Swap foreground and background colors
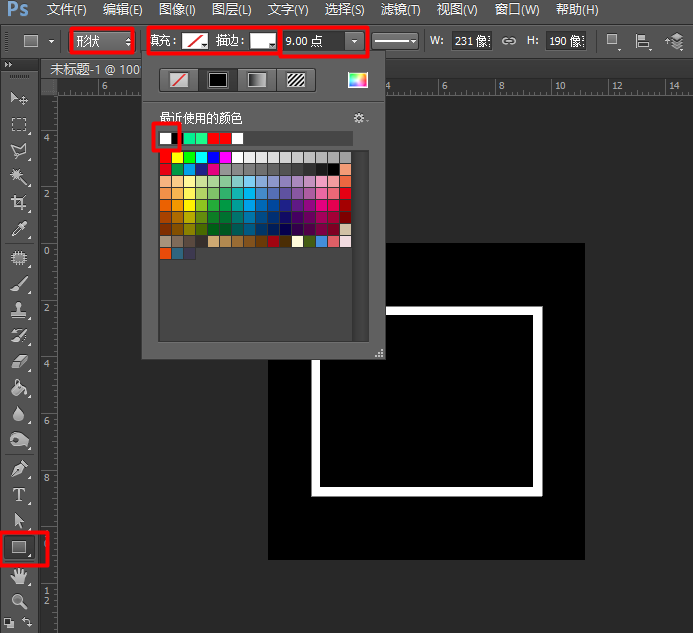The height and width of the screenshot is (633, 693). [27, 622]
